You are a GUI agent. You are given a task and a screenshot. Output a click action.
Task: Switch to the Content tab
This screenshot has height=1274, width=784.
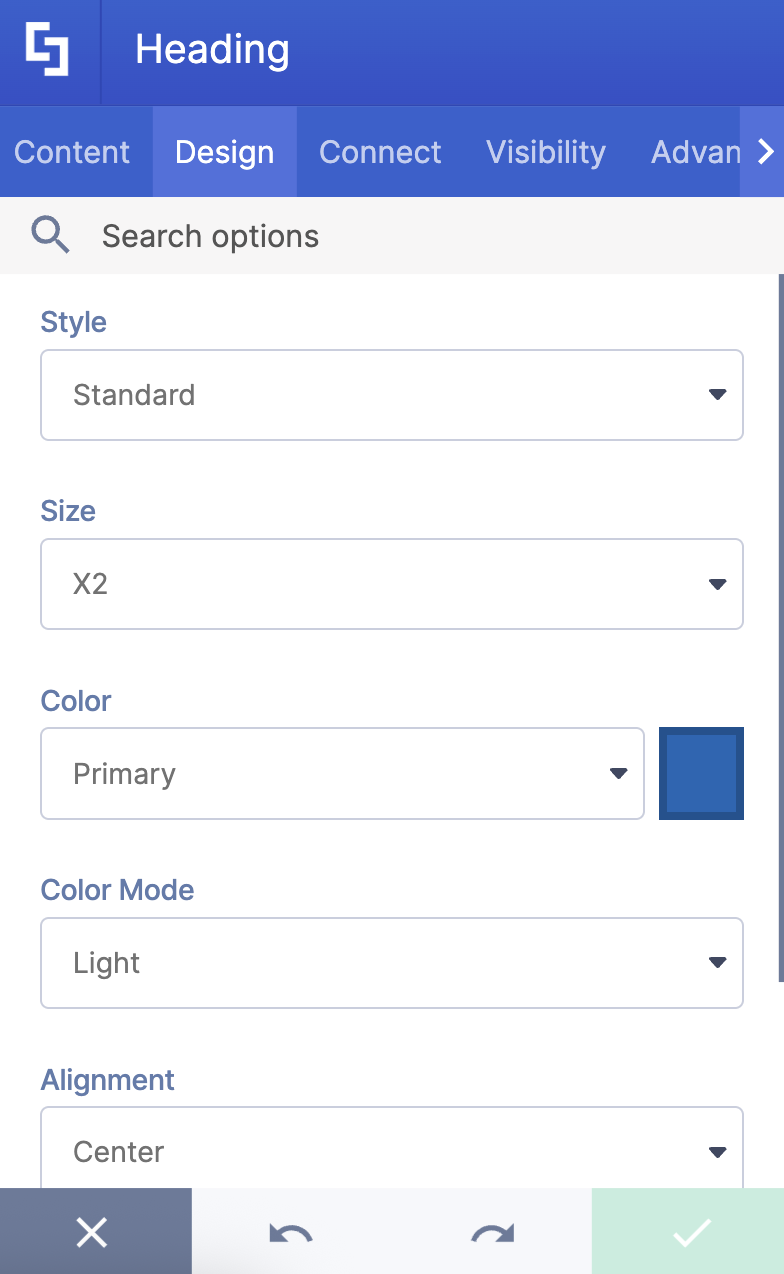(71, 152)
